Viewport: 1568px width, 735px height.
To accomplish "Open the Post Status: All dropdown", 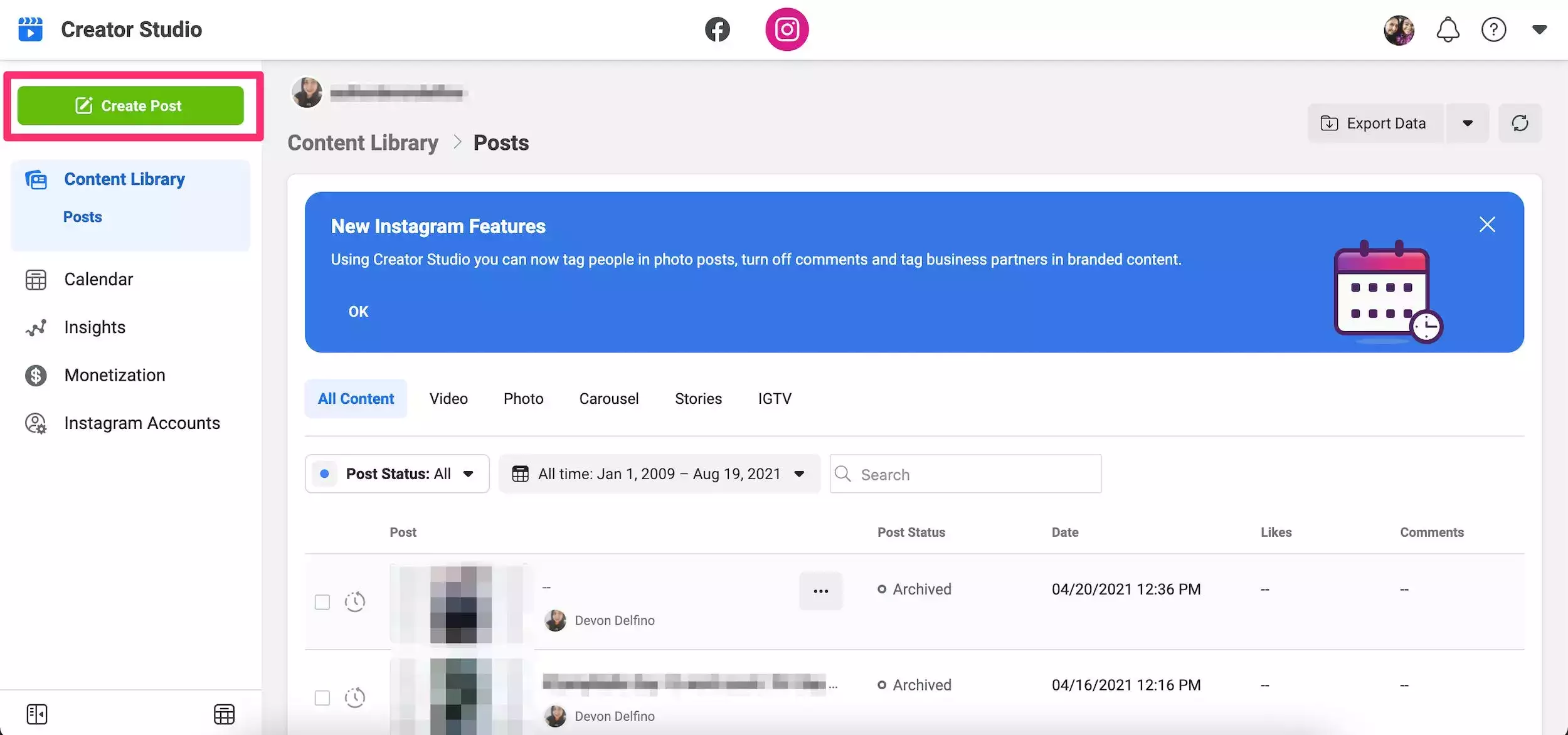I will (397, 474).
